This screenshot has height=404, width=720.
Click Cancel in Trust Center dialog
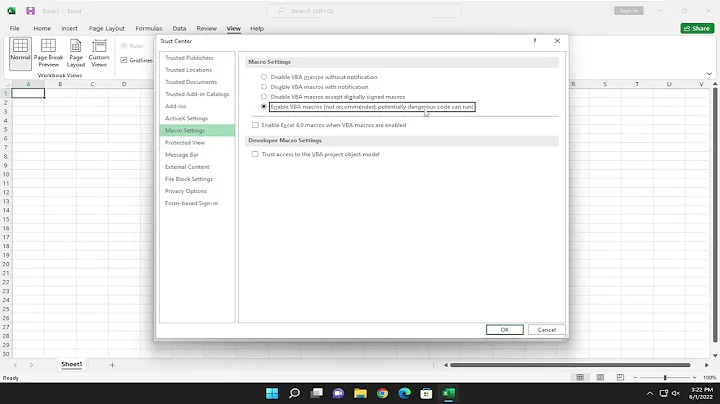pyautogui.click(x=546, y=330)
